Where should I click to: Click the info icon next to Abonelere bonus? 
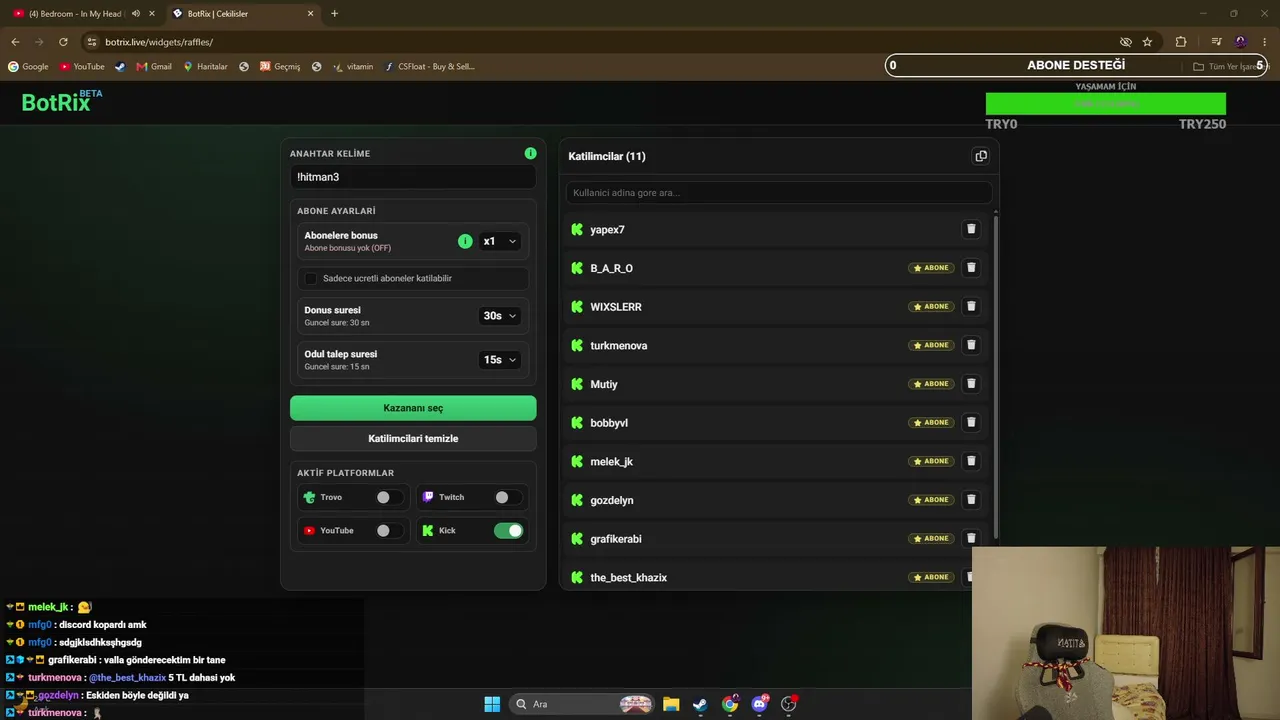point(465,241)
